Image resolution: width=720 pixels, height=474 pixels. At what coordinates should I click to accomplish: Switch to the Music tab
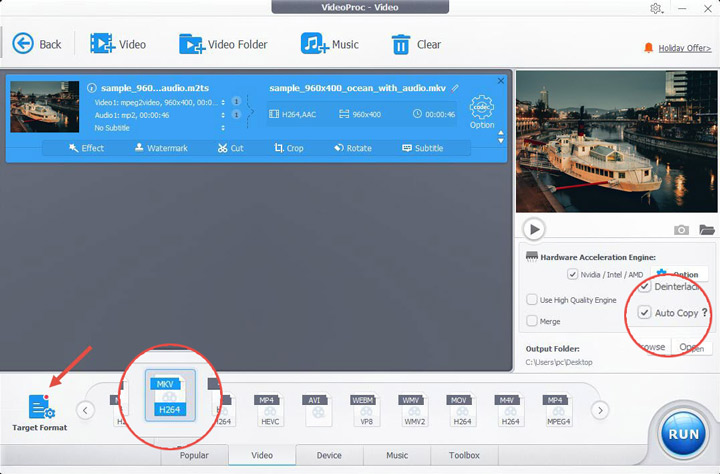coord(397,455)
